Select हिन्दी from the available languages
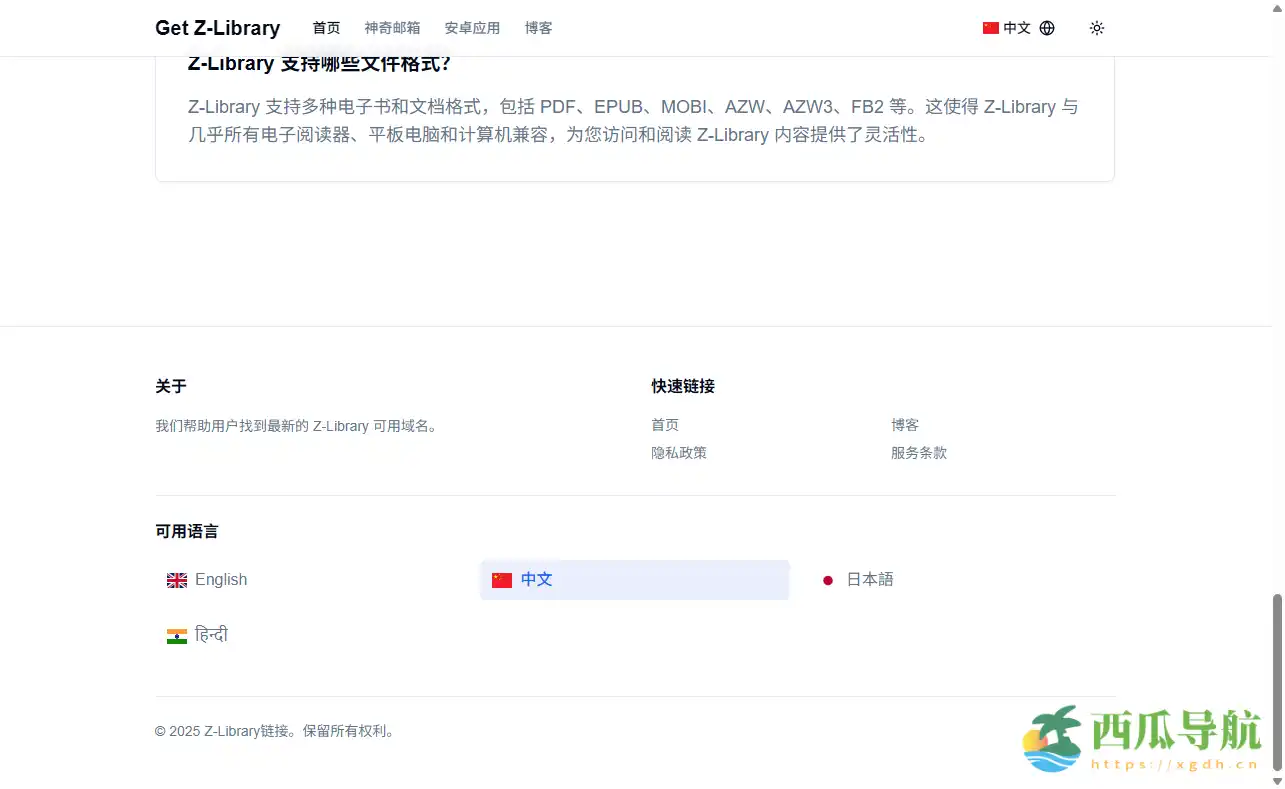The image size is (1285, 789). tap(212, 635)
